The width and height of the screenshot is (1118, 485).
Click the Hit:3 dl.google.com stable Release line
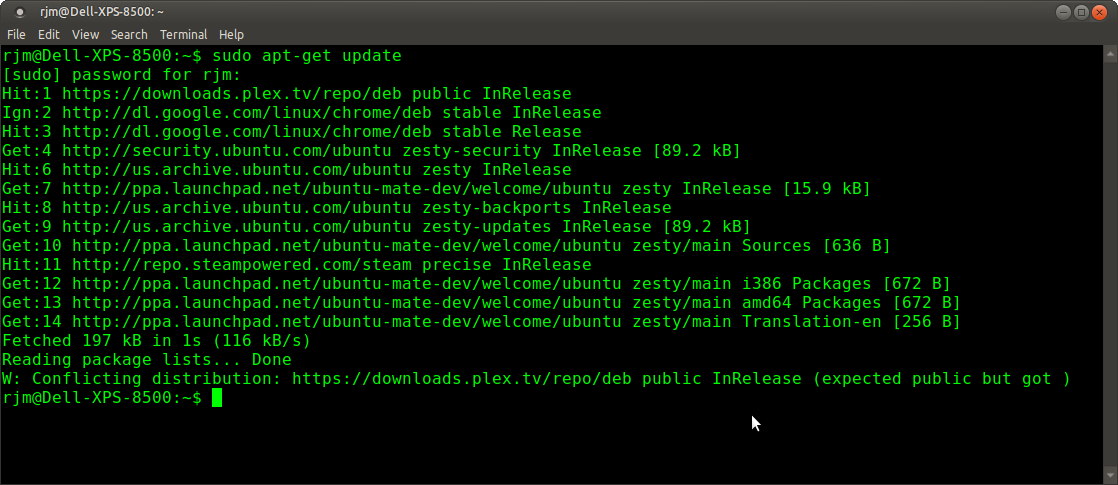coord(292,132)
